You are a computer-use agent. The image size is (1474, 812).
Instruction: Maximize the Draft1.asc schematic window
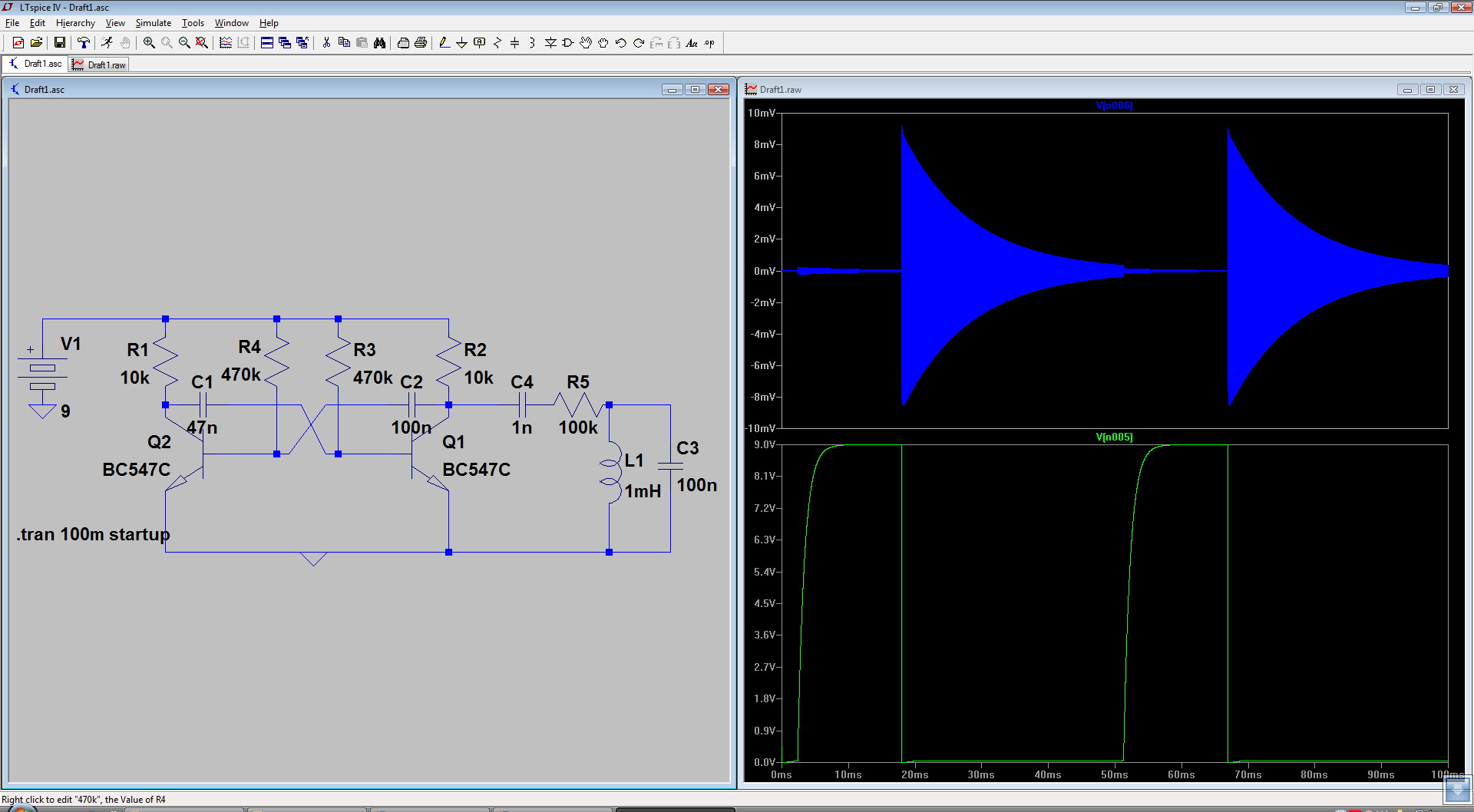pyautogui.click(x=695, y=89)
